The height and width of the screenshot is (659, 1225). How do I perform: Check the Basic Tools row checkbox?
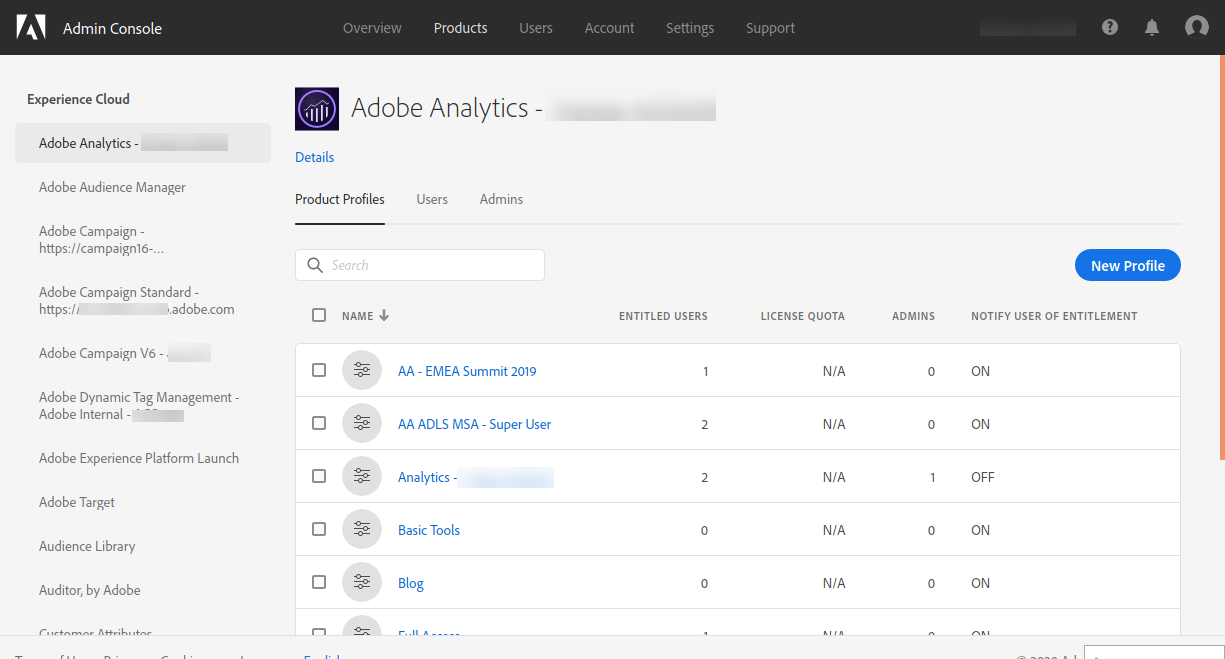(x=319, y=529)
